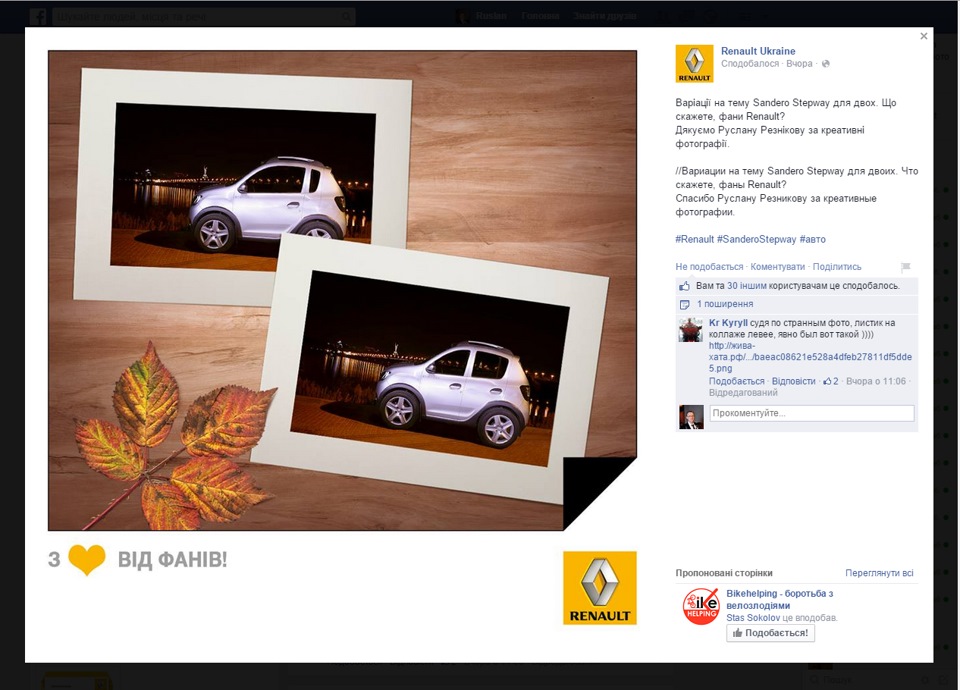This screenshot has height=690, width=960.
Task: Open the #авто hashtag
Action: tap(812, 239)
